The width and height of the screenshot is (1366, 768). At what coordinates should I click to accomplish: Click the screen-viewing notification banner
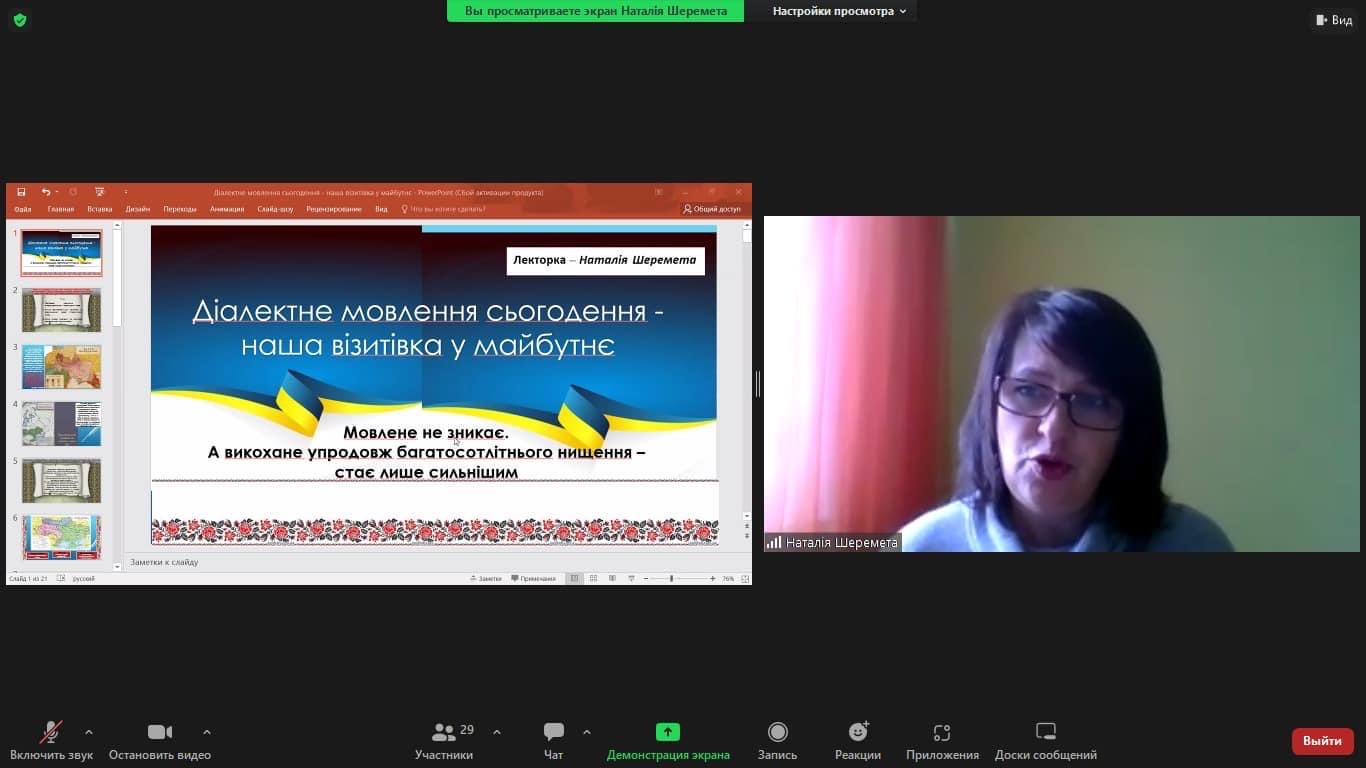click(595, 11)
